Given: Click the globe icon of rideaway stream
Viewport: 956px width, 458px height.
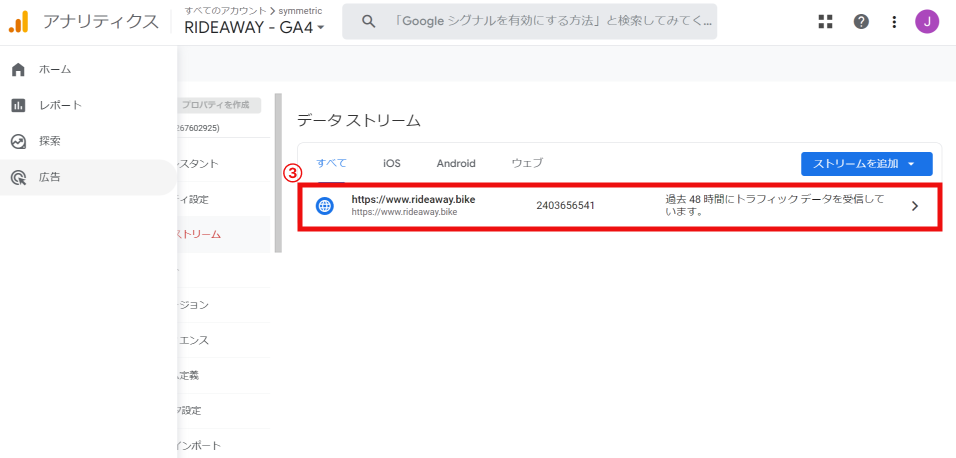Looking at the screenshot, I should point(324,206).
